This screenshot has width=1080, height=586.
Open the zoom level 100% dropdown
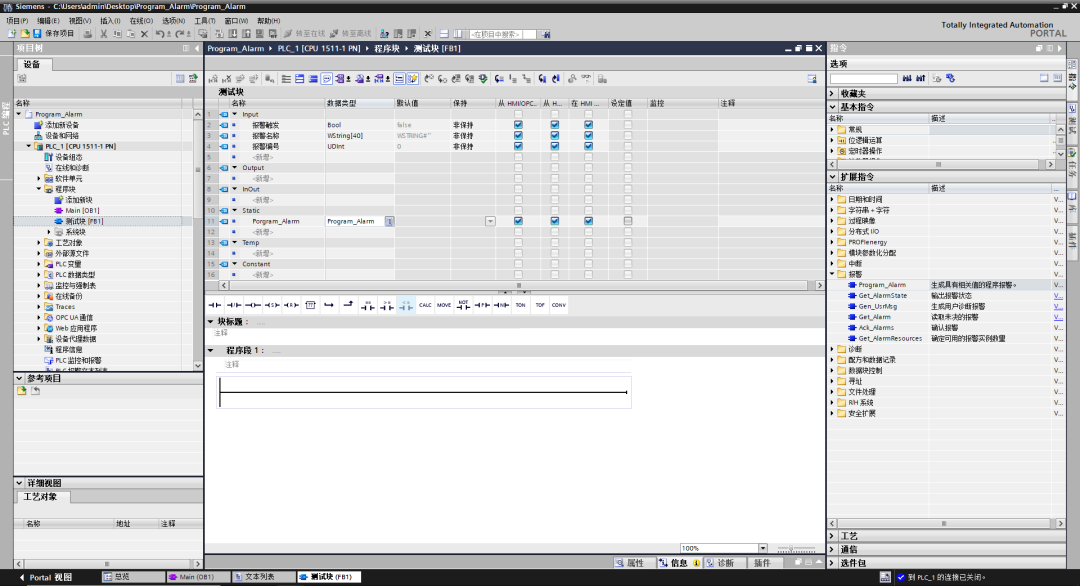[x=762, y=549]
